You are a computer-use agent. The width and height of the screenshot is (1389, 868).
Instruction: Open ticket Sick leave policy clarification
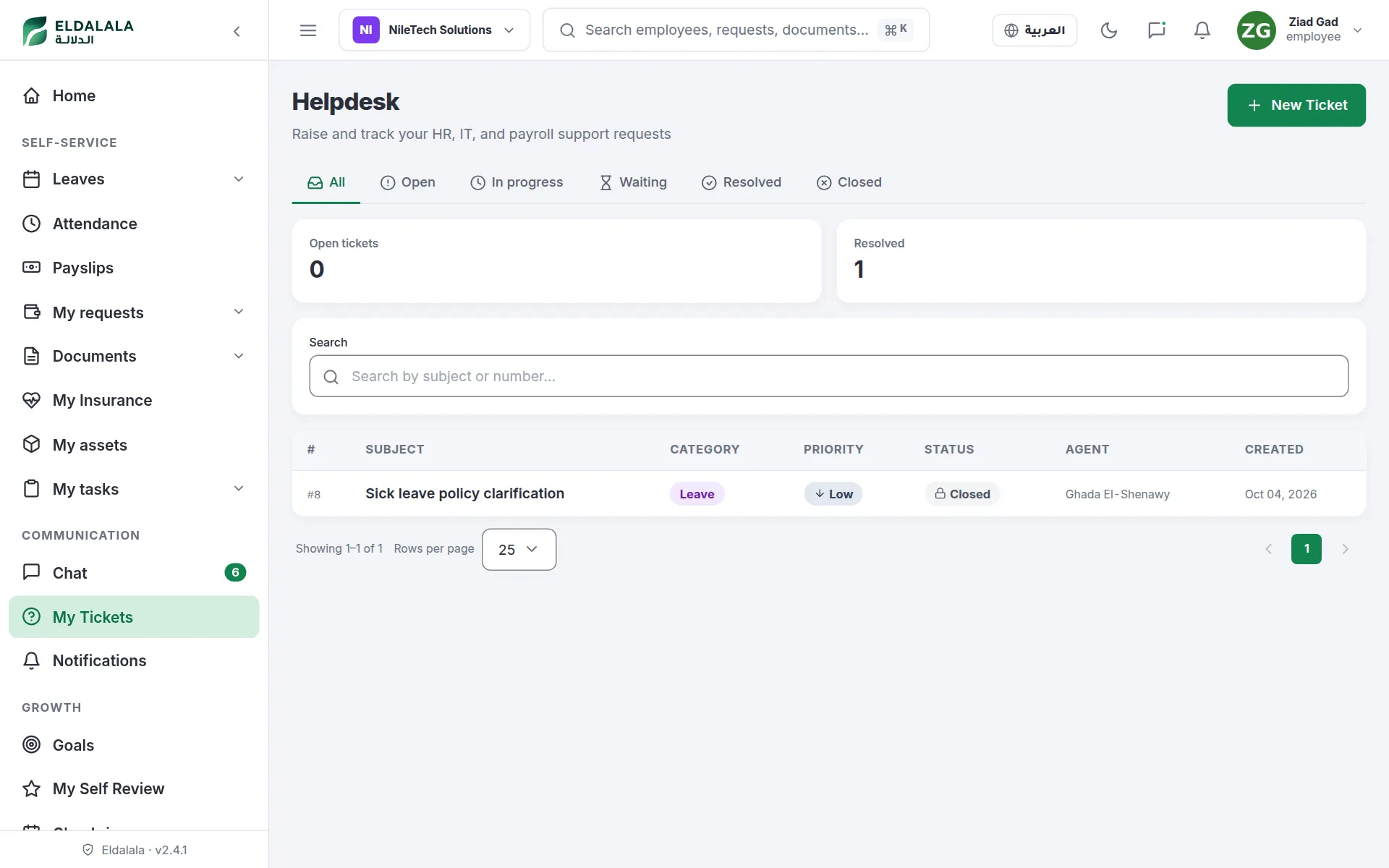click(x=464, y=493)
